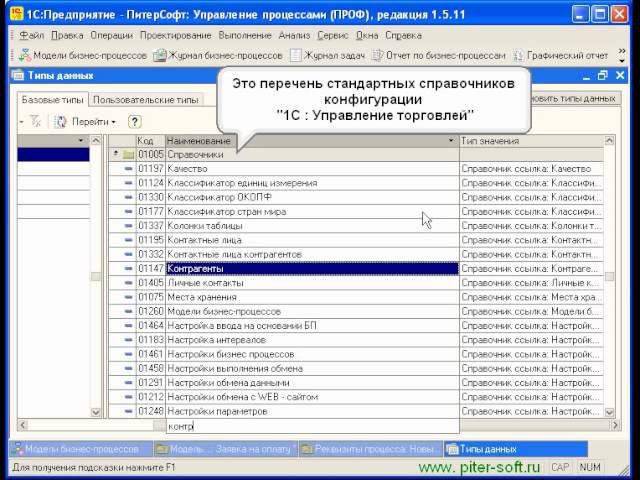Select the highlighted first row in left pane
This screenshot has height=480, width=640.
pyautogui.click(x=53, y=155)
